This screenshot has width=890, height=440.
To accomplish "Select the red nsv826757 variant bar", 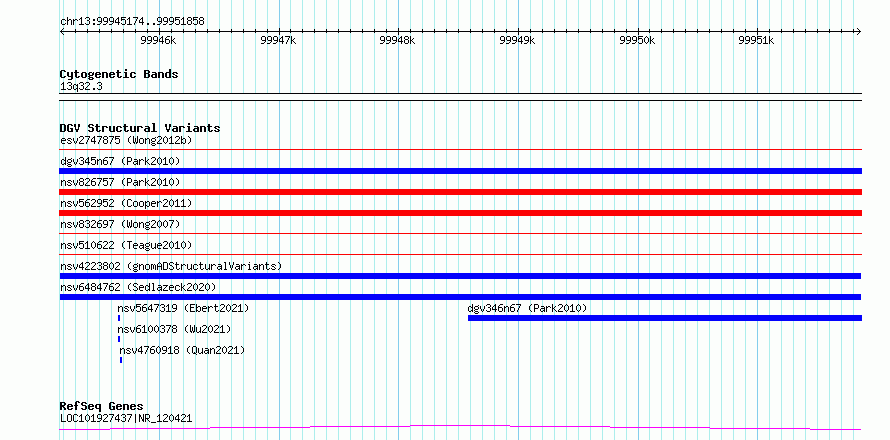I will coord(460,192).
